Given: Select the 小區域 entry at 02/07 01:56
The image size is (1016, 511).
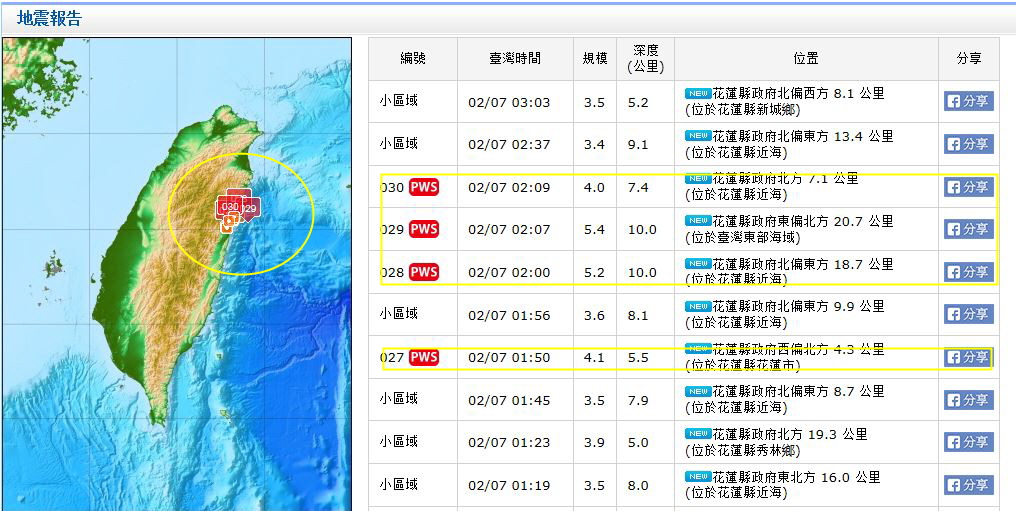Looking at the screenshot, I should pos(398,314).
